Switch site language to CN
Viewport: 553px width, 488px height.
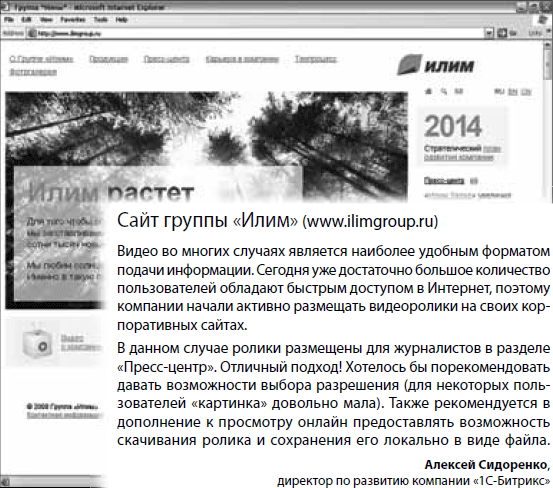(526, 92)
